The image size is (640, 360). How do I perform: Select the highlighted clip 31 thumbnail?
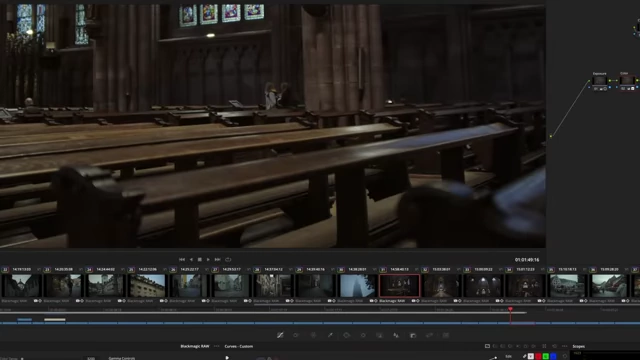pos(400,285)
